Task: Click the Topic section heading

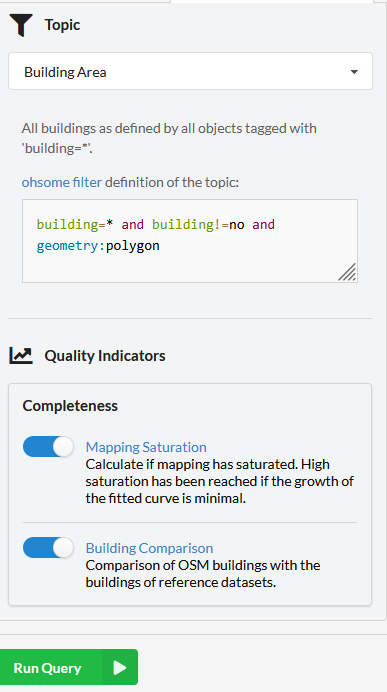Action: pyautogui.click(x=62, y=25)
